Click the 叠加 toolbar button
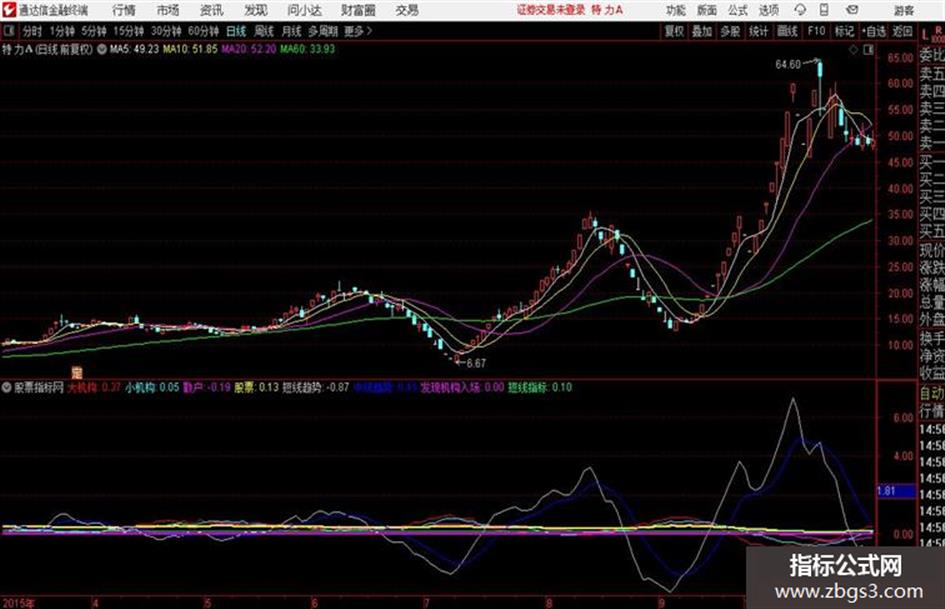 pyautogui.click(x=702, y=31)
